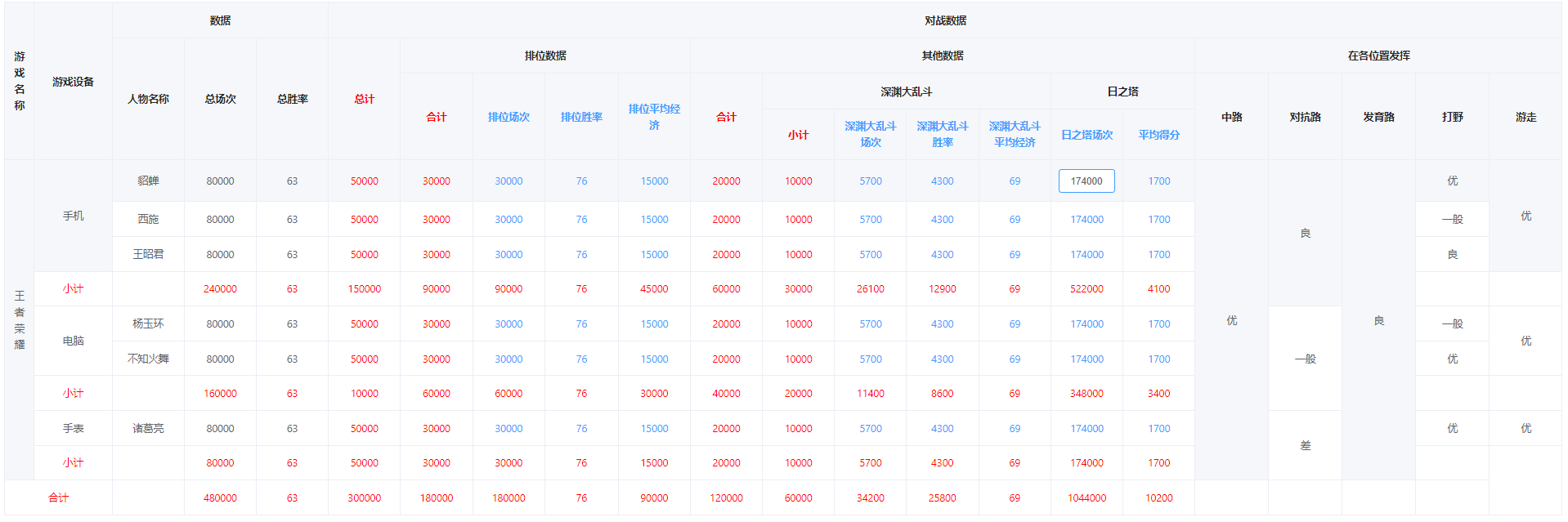The width and height of the screenshot is (1568, 522).
Task: Select the 游戏设备 column header
Action: coord(73,82)
